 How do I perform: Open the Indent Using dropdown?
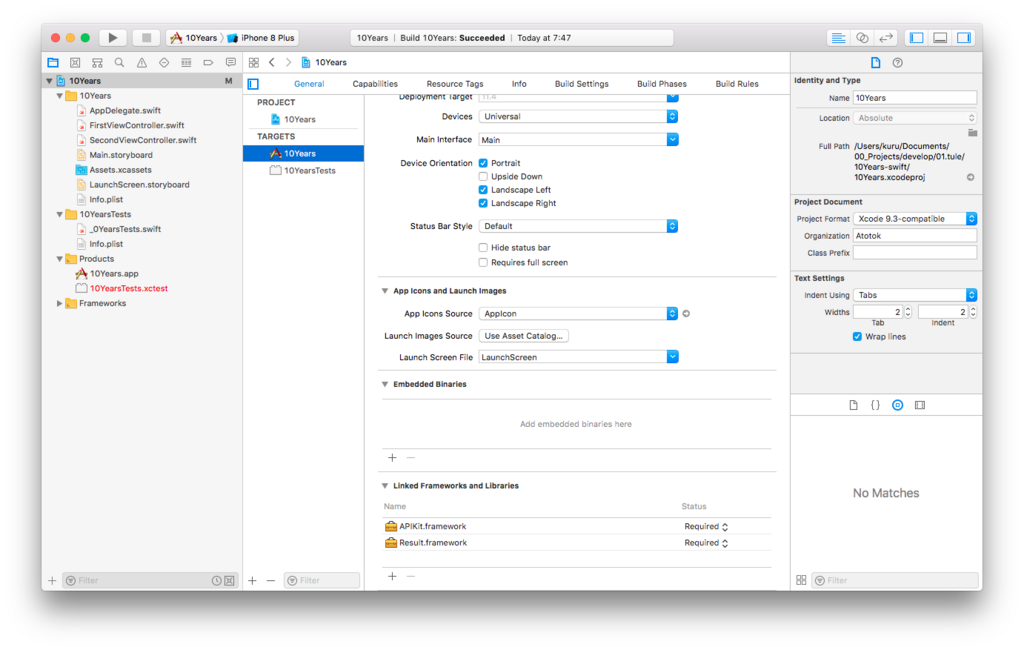[x=915, y=295]
